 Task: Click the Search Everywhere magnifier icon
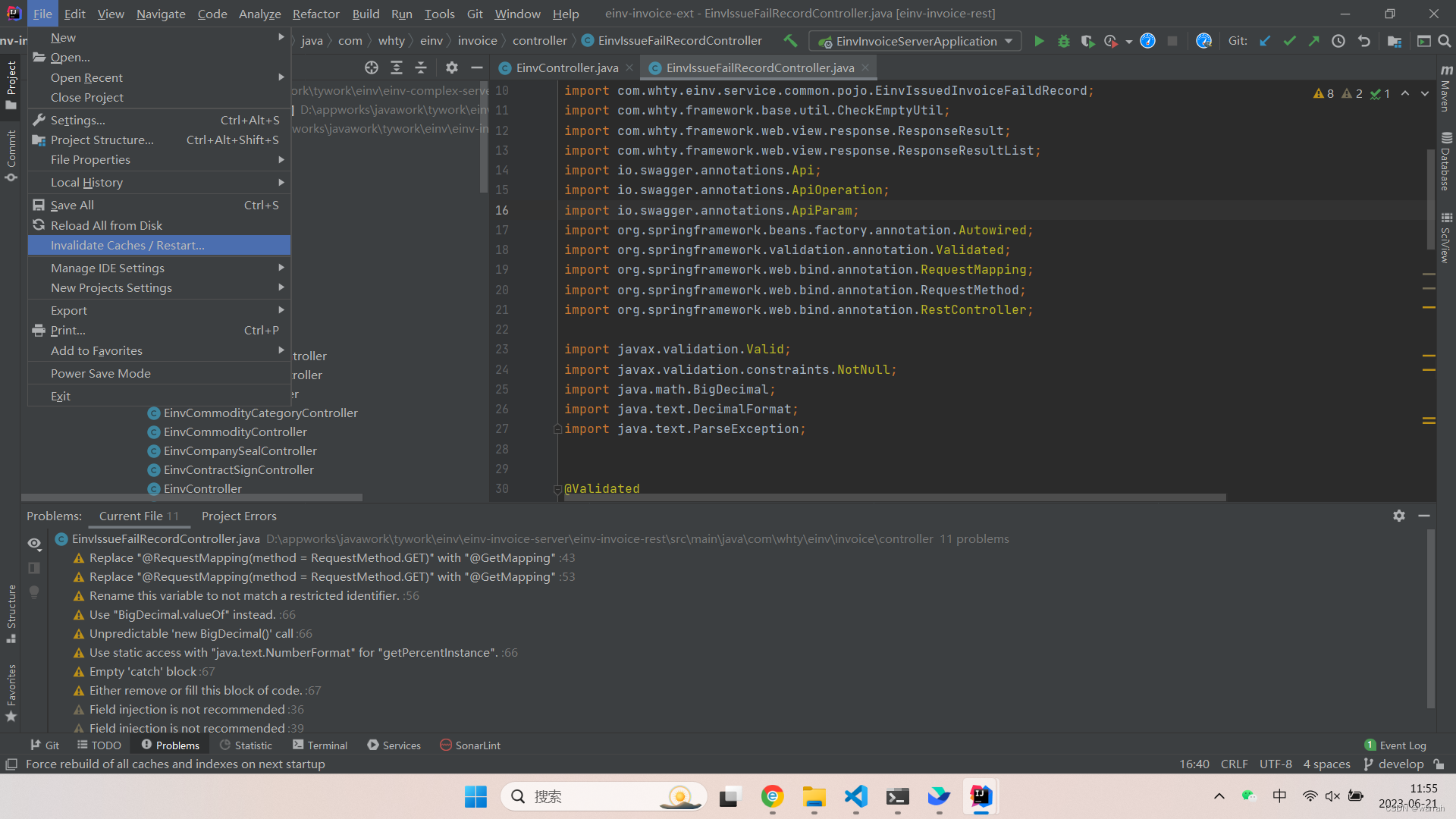(1445, 41)
